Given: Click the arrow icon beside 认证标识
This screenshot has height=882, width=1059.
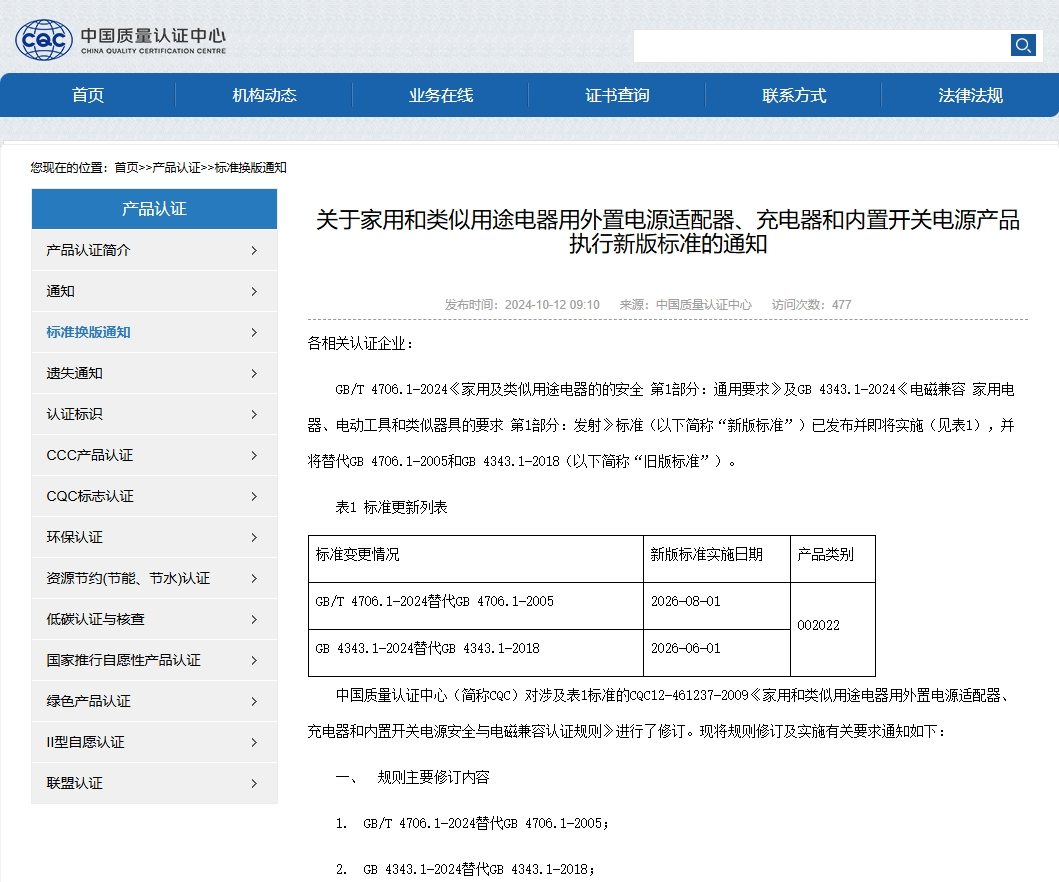Looking at the screenshot, I should tap(254, 415).
